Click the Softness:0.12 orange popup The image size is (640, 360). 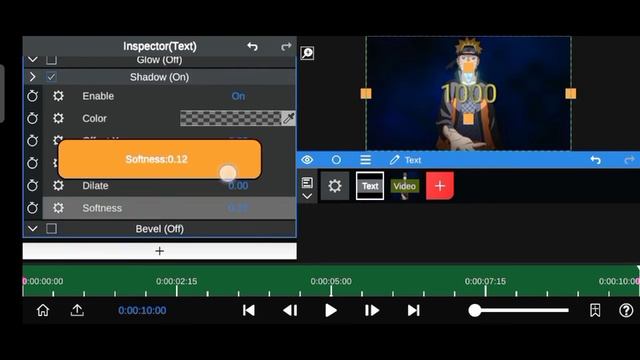(160, 159)
